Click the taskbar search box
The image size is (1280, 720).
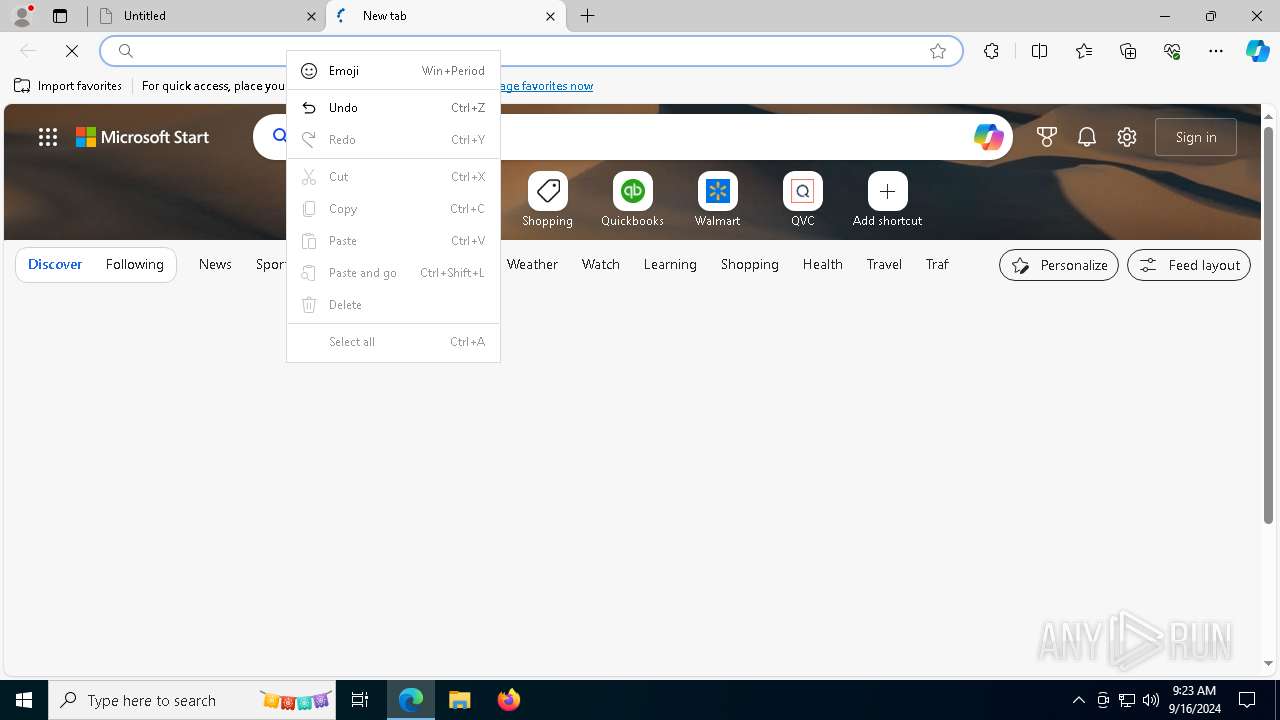click(x=192, y=700)
